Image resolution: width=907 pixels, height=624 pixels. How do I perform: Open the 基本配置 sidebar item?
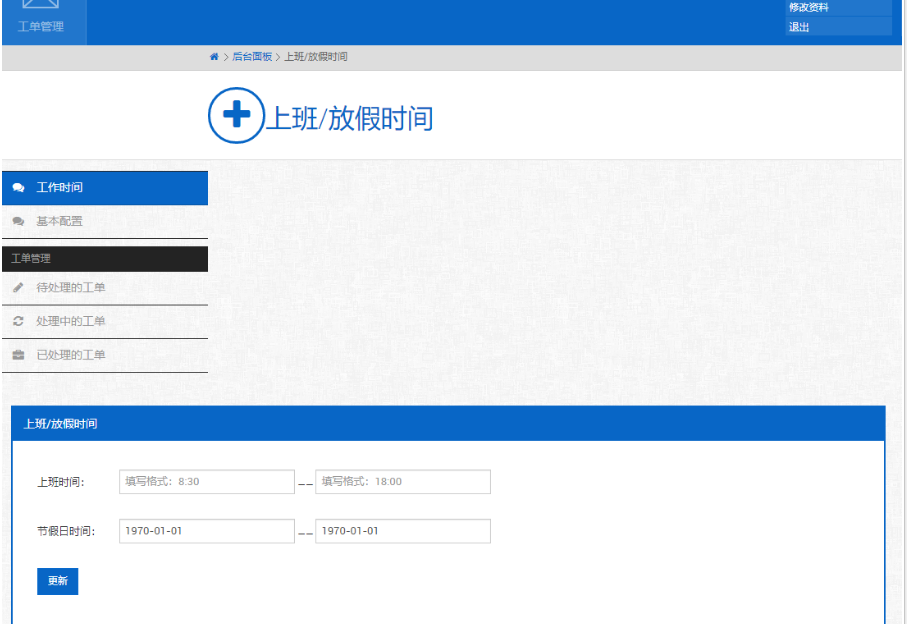(105, 221)
